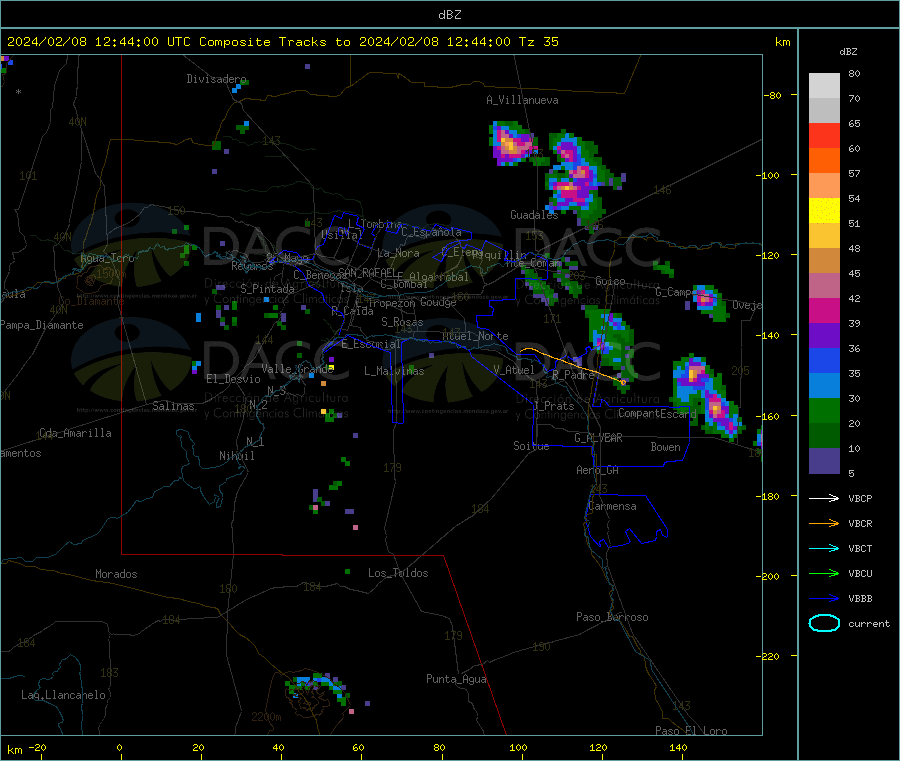Select the yellow 54-51 dBZ color swatch
This screenshot has width=900, height=761.
click(824, 211)
